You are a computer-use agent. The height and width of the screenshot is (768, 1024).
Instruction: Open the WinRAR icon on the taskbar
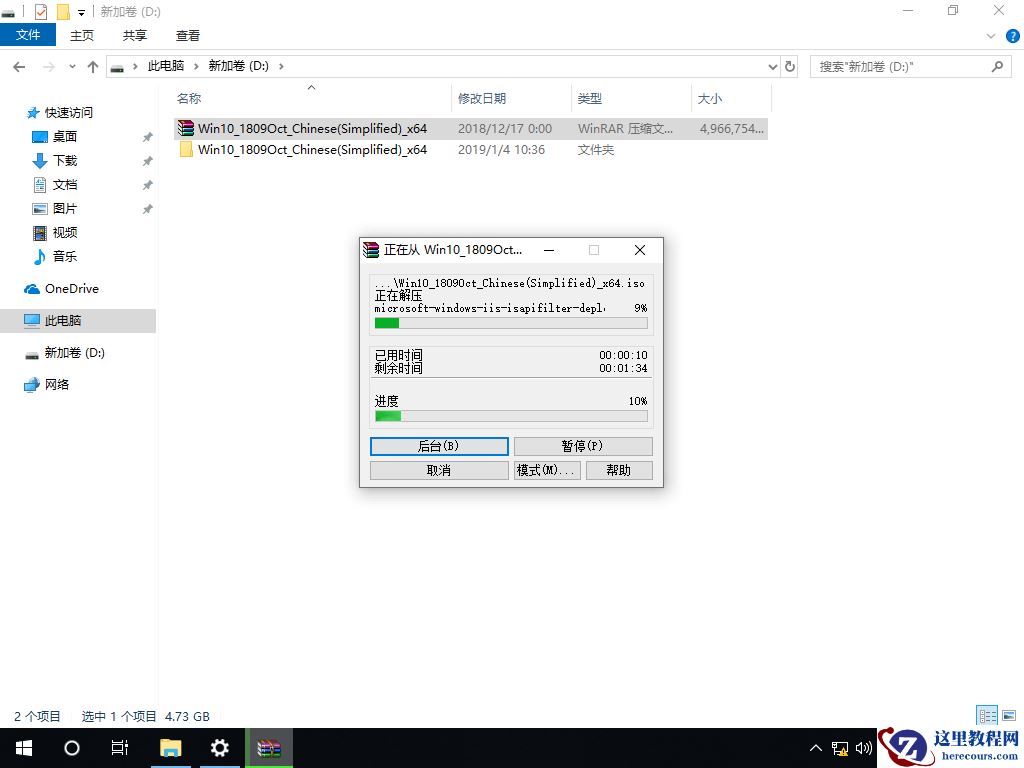point(269,747)
